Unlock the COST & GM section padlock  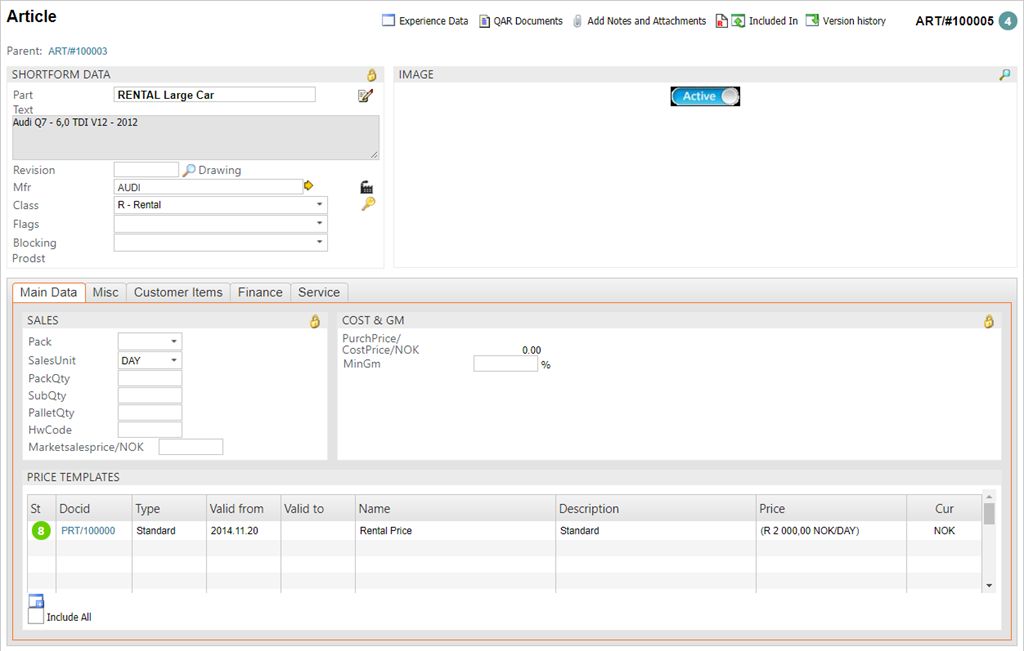[x=989, y=321]
